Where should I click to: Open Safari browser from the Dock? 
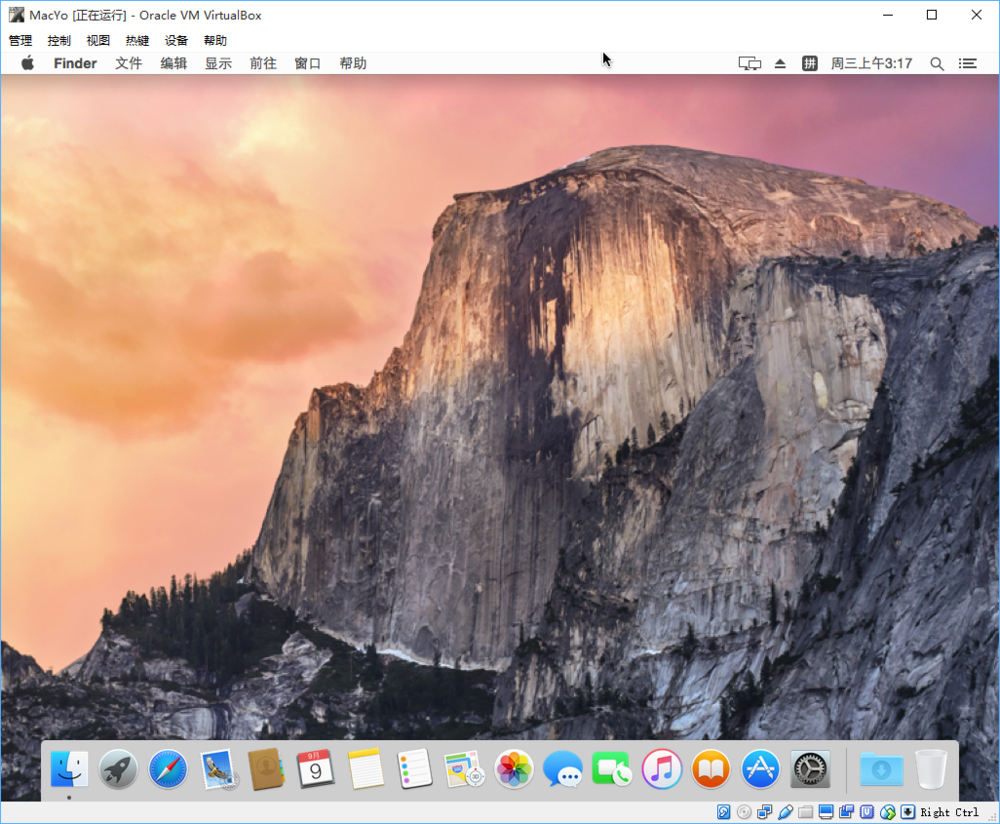coord(168,769)
